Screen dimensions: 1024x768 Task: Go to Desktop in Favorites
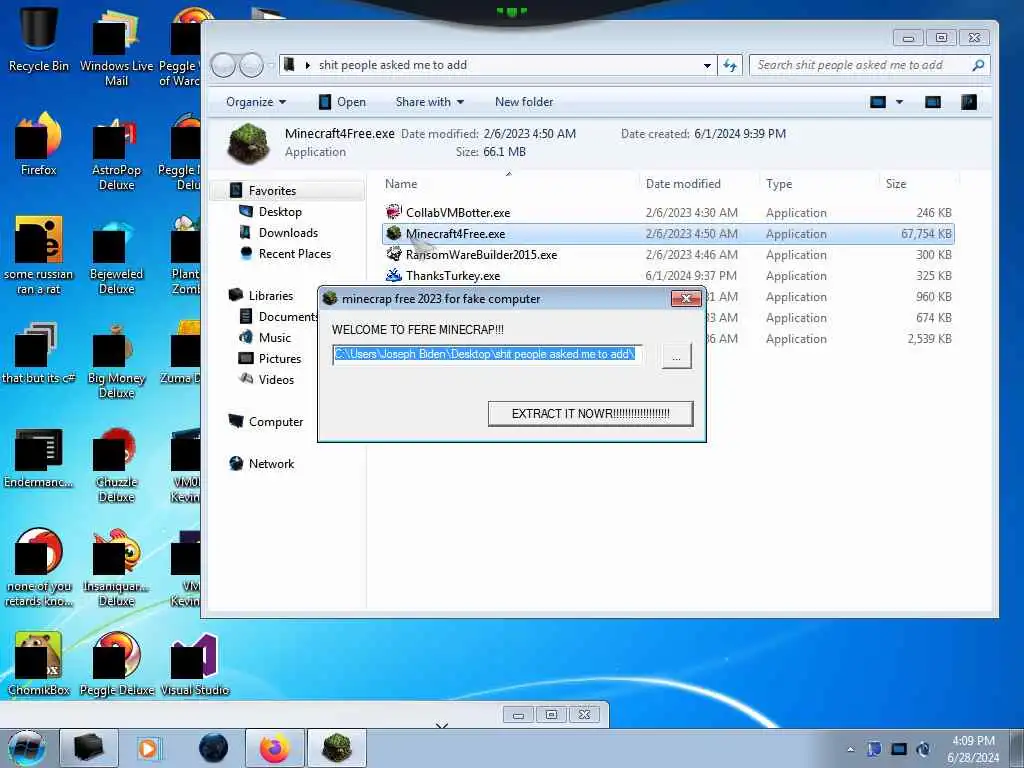point(280,212)
